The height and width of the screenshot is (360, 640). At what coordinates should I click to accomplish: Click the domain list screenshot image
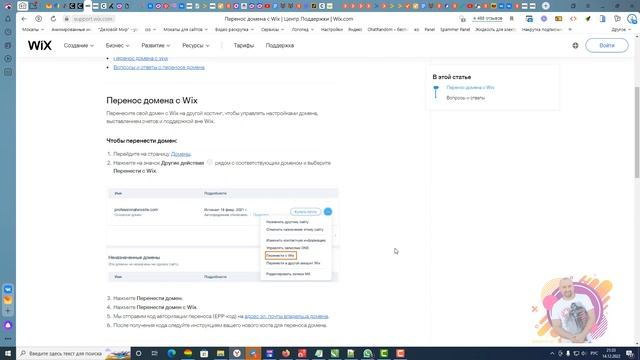click(222, 235)
